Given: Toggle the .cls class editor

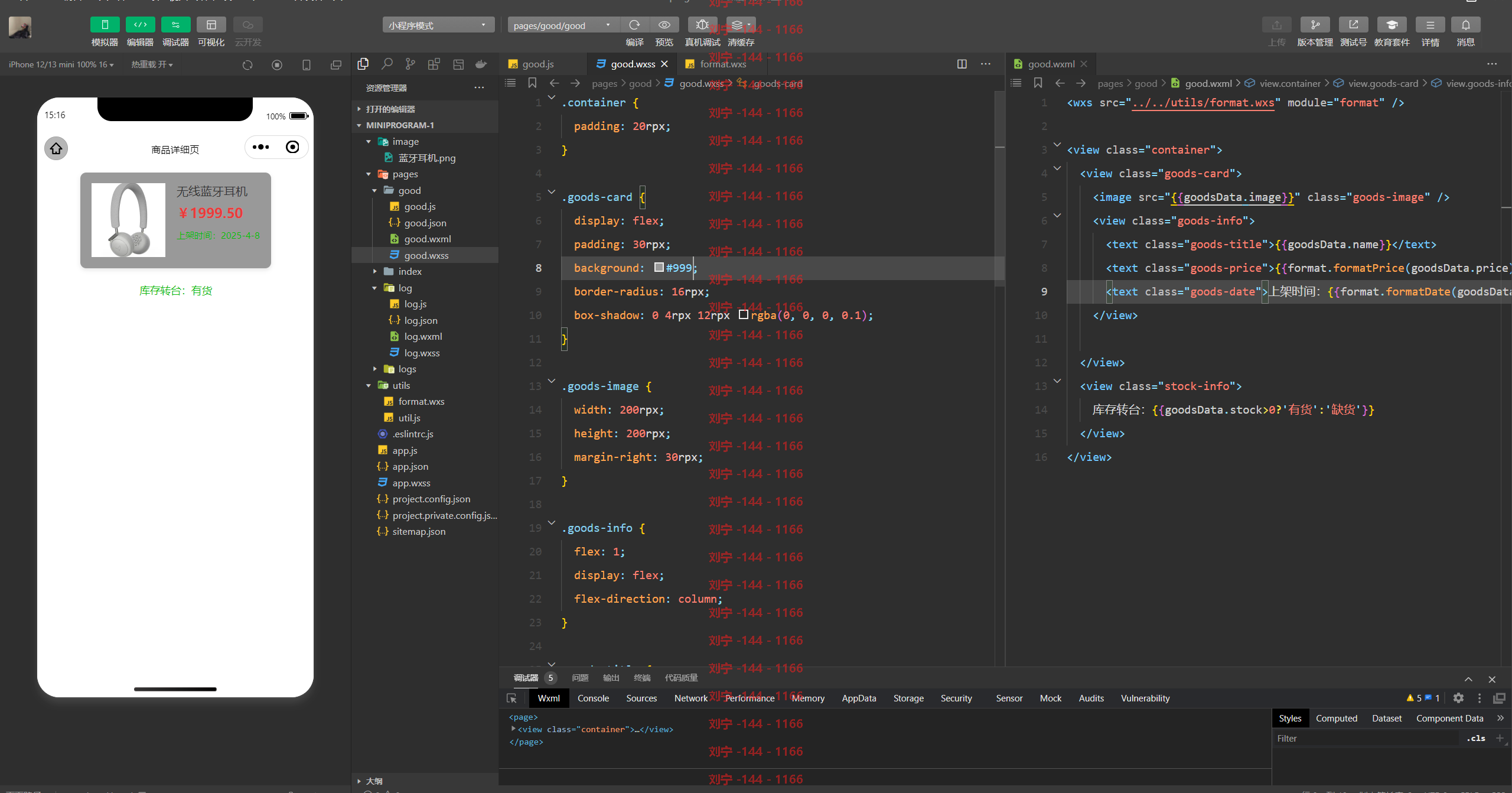Looking at the screenshot, I should (x=1476, y=739).
